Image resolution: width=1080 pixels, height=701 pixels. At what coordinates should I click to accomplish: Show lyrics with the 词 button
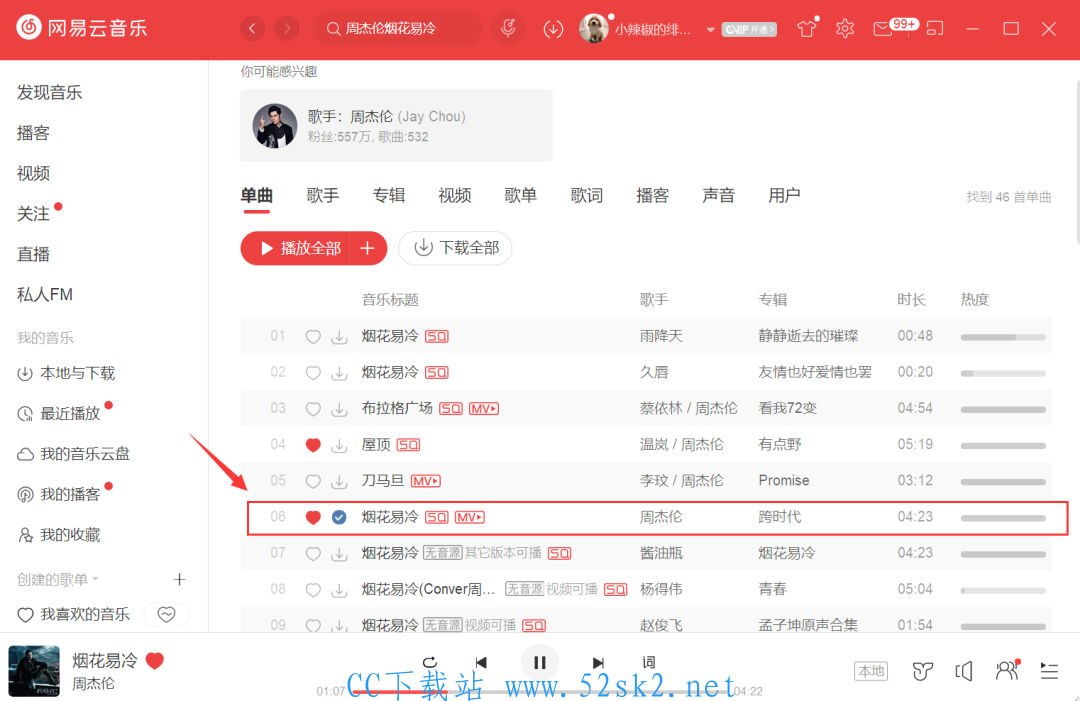tap(648, 662)
